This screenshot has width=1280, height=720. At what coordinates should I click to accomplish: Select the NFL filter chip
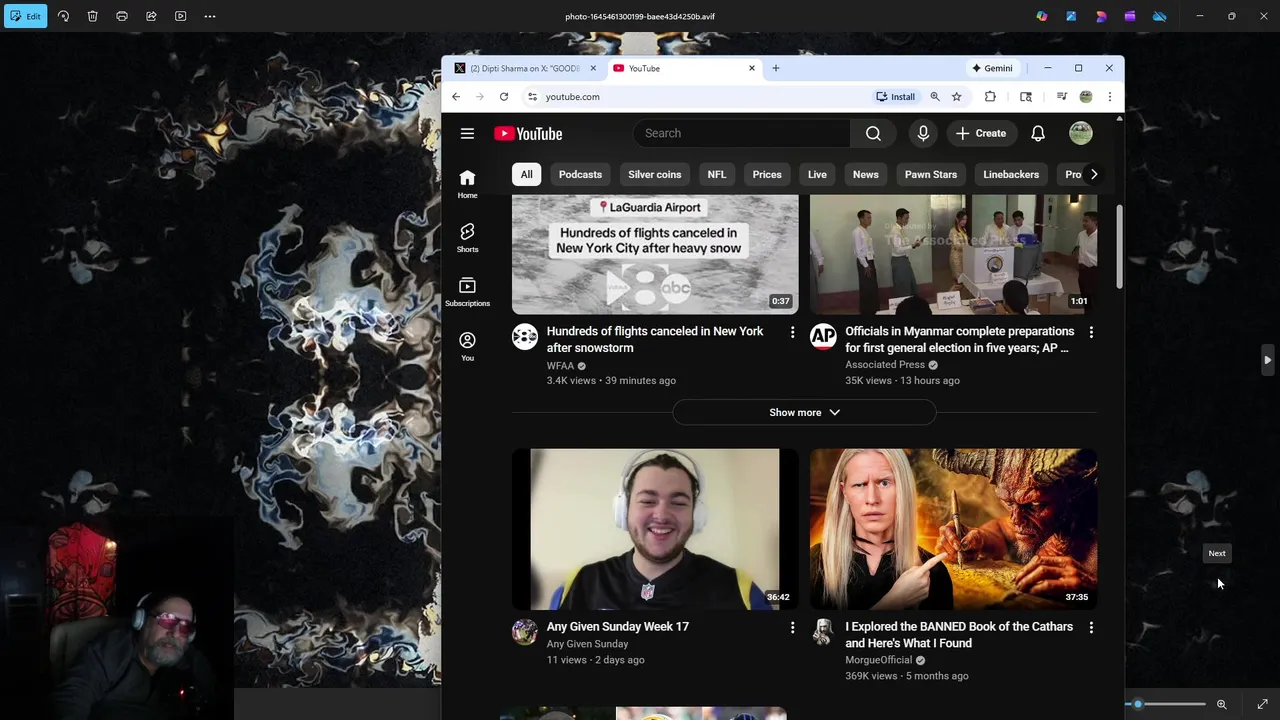point(717,174)
